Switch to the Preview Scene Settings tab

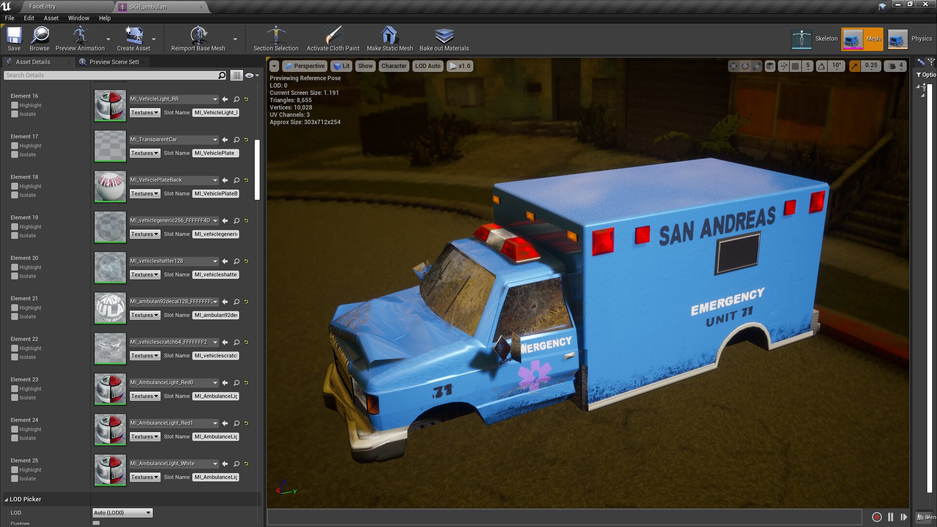113,62
